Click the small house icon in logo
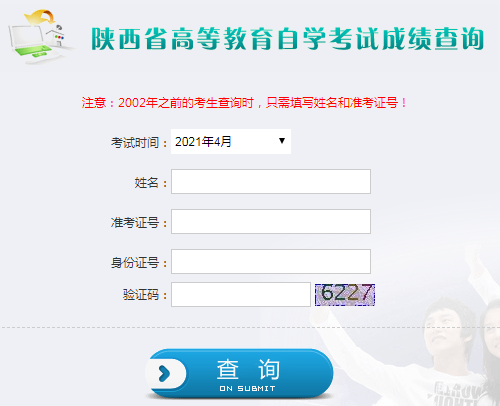Screen dimensions: 500x406 [x=57, y=35]
